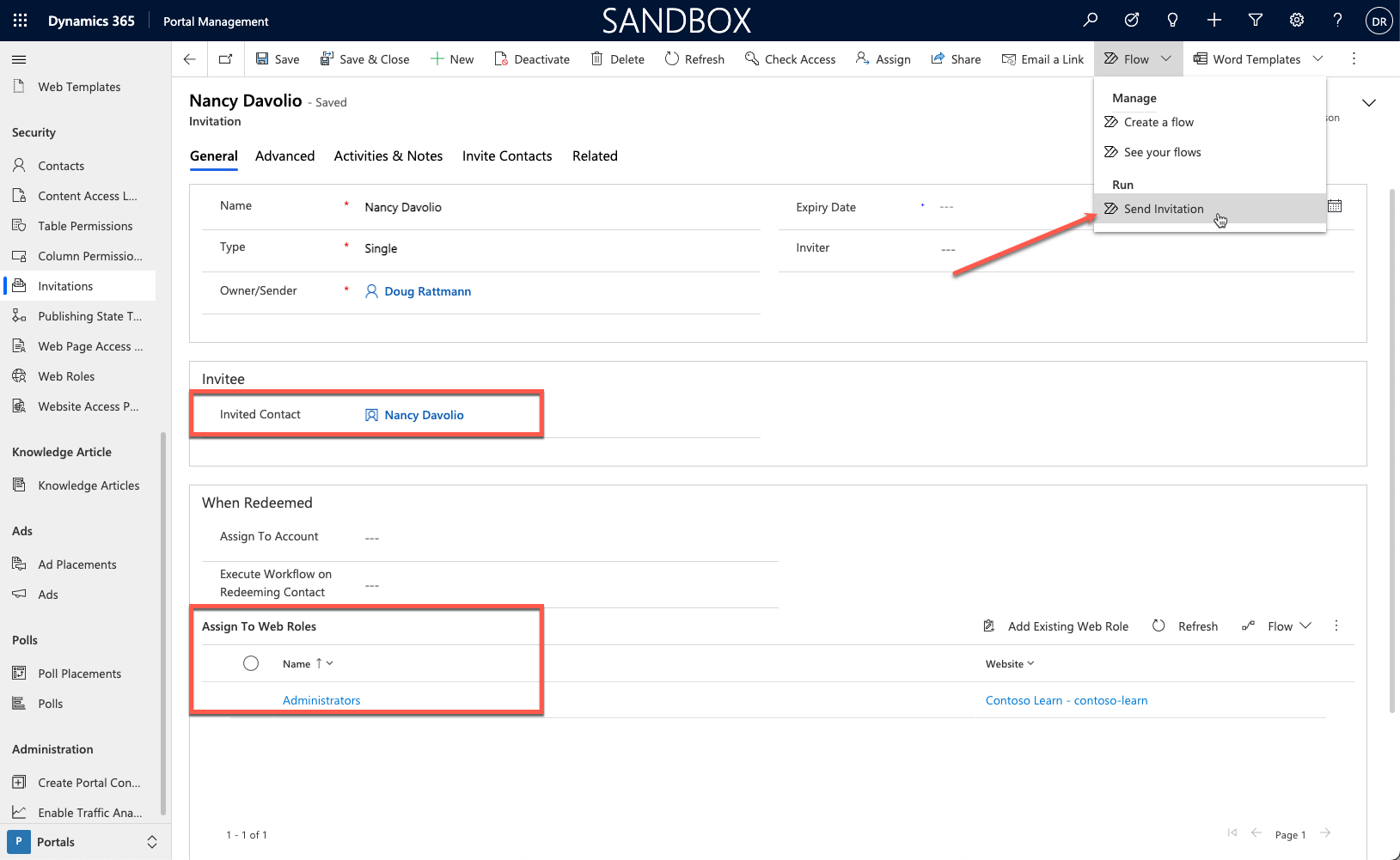The image size is (1400, 860).
Task: Refresh the Web Roles subgrid
Action: point(1185,626)
